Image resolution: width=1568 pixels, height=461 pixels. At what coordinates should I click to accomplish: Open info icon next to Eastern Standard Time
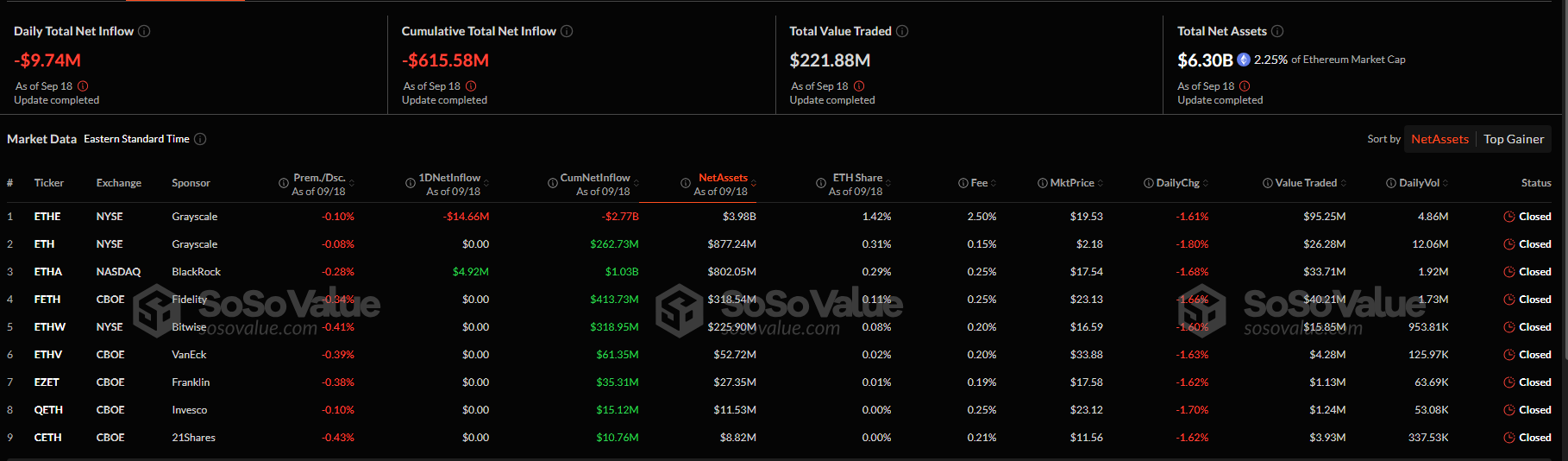click(x=200, y=139)
